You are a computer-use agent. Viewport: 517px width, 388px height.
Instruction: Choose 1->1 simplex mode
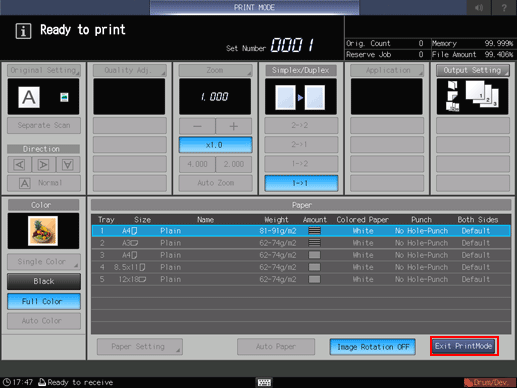tap(301, 183)
